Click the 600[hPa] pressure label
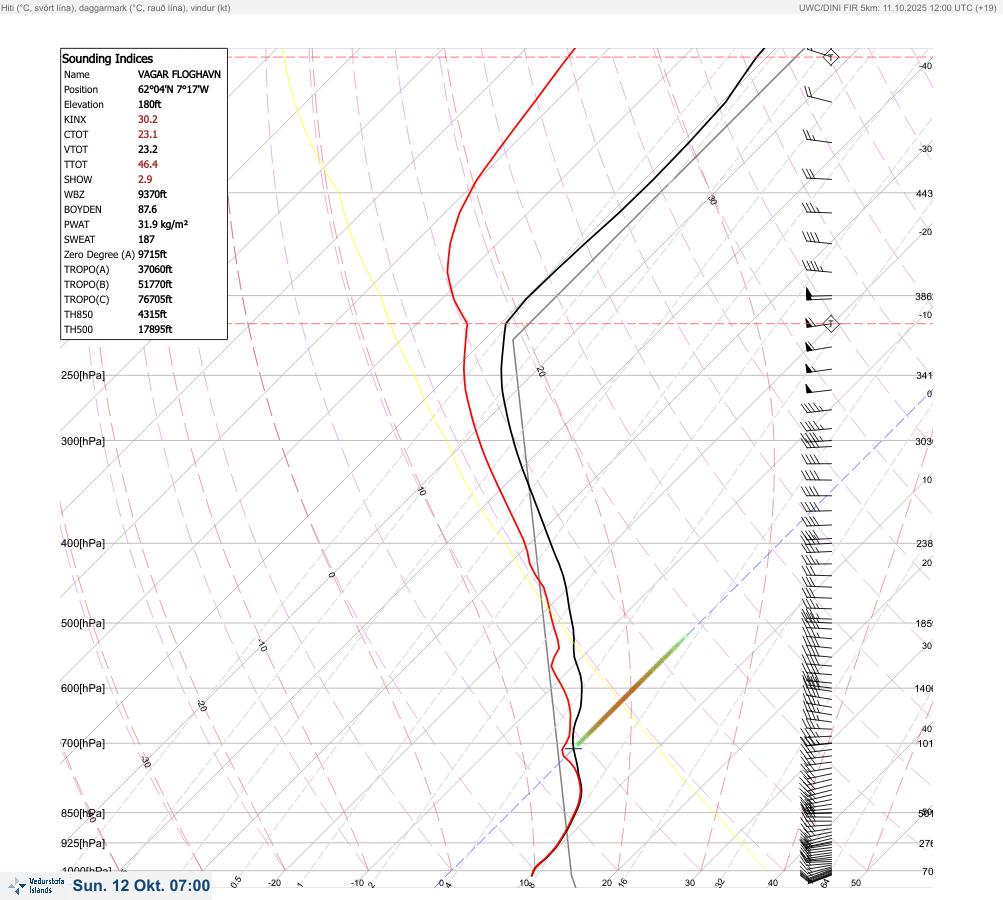The width and height of the screenshot is (1003, 900). point(83,688)
